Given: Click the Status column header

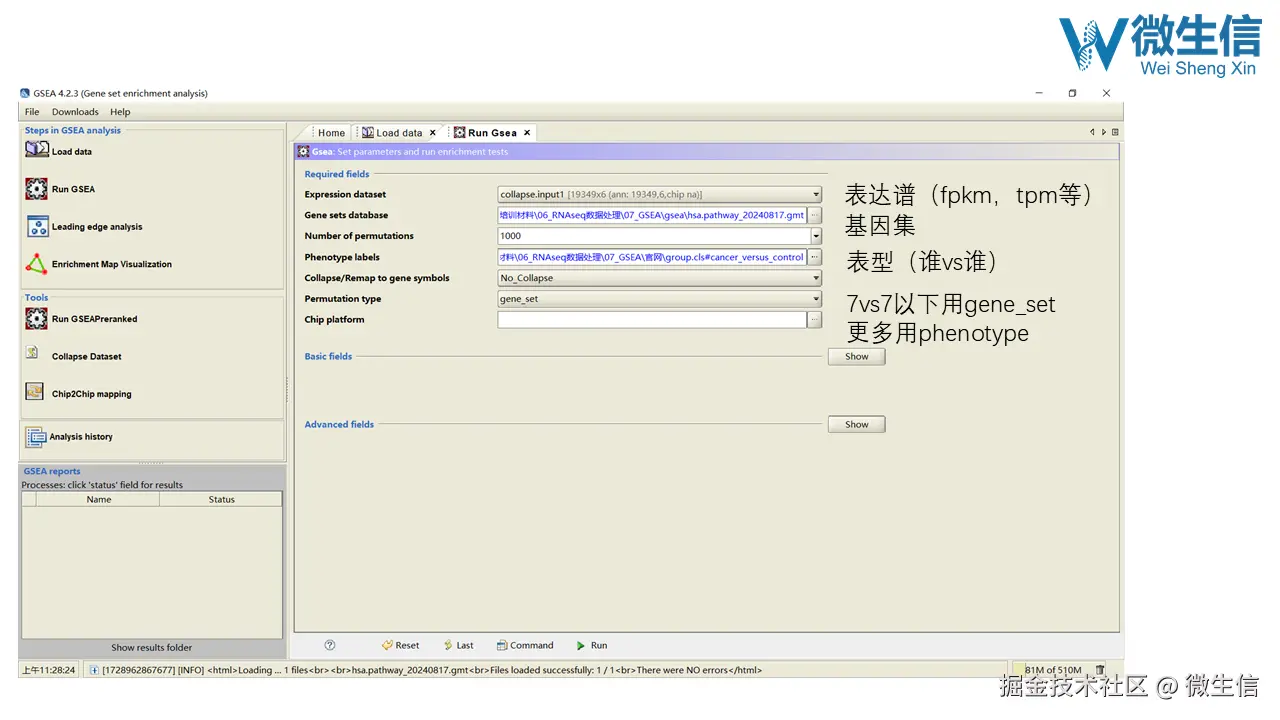Looking at the screenshot, I should click(221, 499).
